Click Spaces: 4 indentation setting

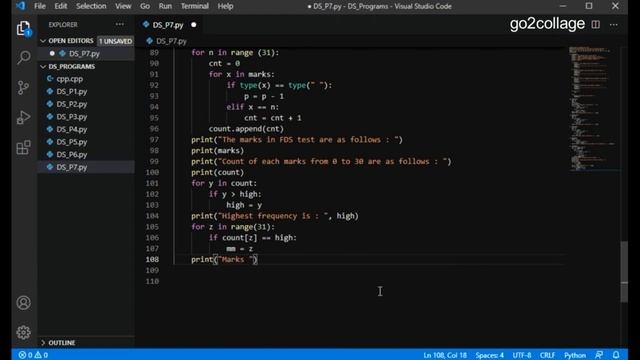tap(489, 355)
